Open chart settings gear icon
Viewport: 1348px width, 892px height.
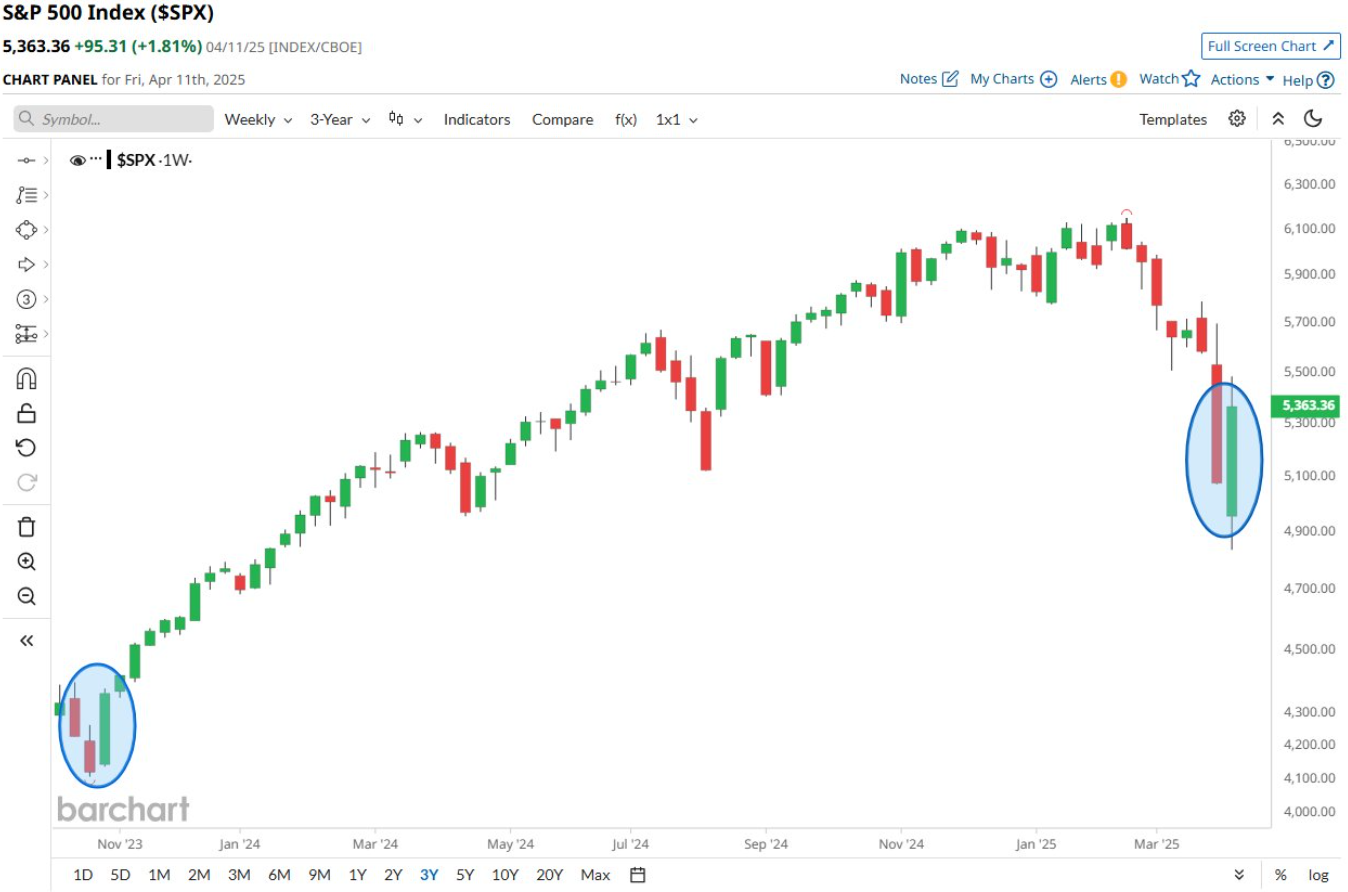coord(1237,119)
